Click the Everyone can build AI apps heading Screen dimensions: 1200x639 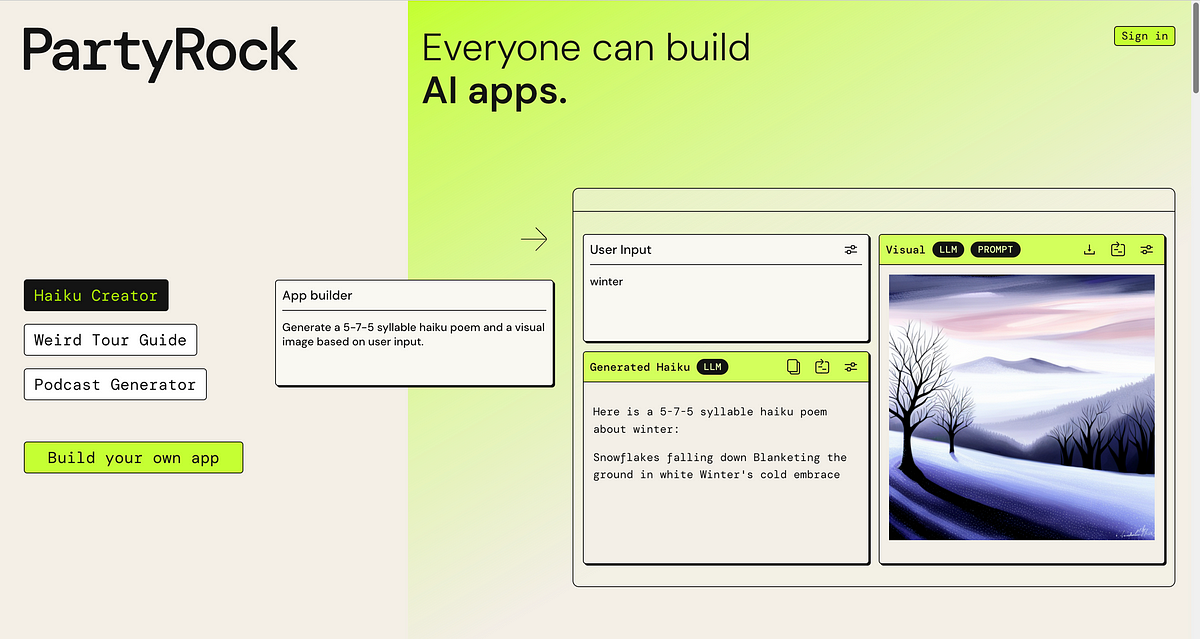click(586, 69)
